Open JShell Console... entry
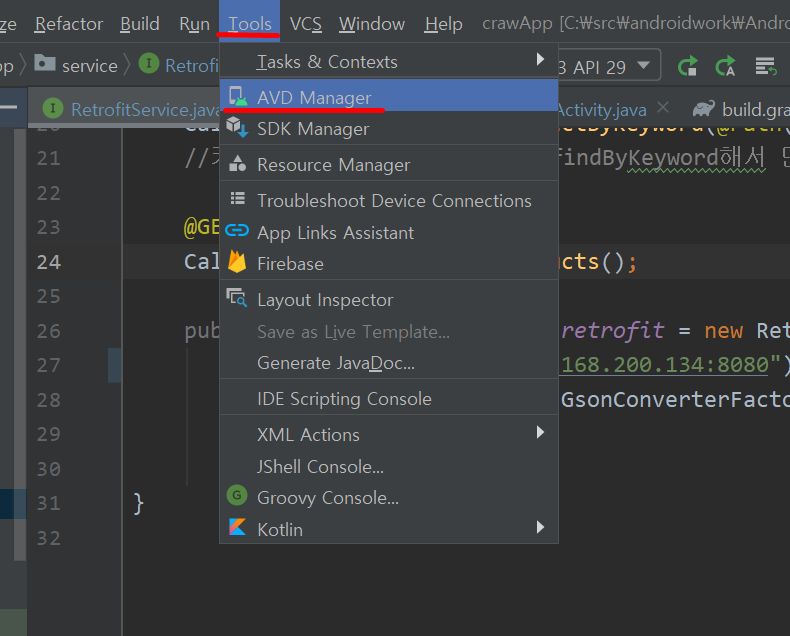This screenshot has height=636, width=790. 389,467
